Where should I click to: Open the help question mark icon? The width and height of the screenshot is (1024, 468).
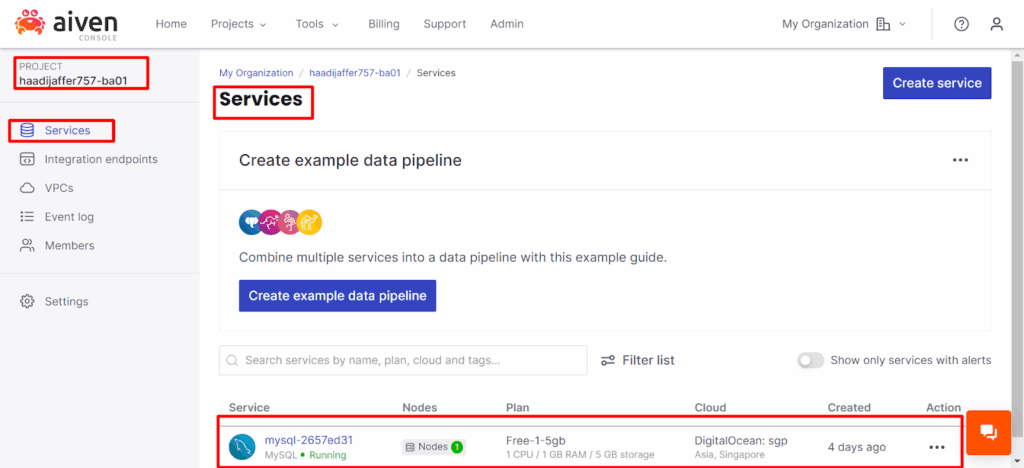click(x=961, y=24)
